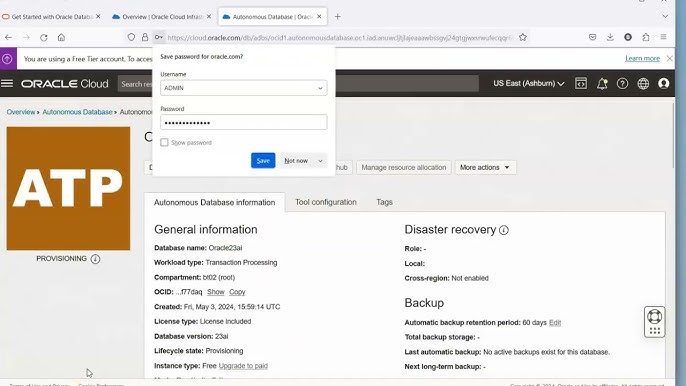Click the support lifebuoy help widget
Image resolution: width=686 pixels, height=386 pixels.
654,322
